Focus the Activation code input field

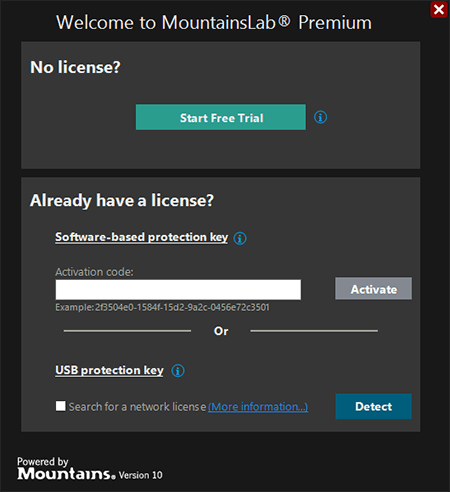pos(178,290)
